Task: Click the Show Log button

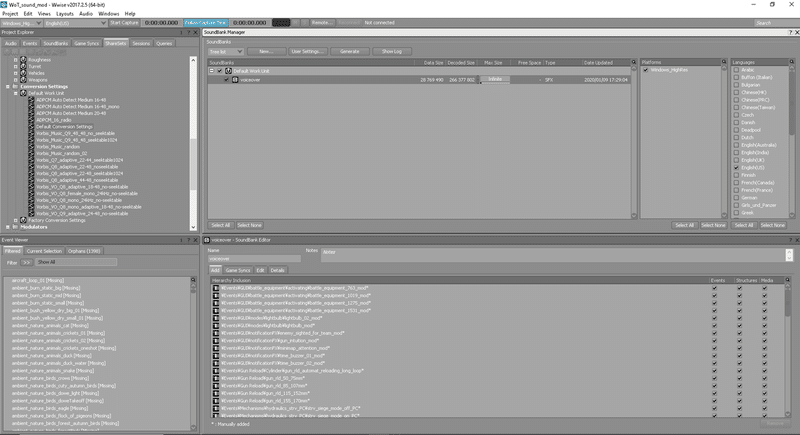Action: pos(392,52)
